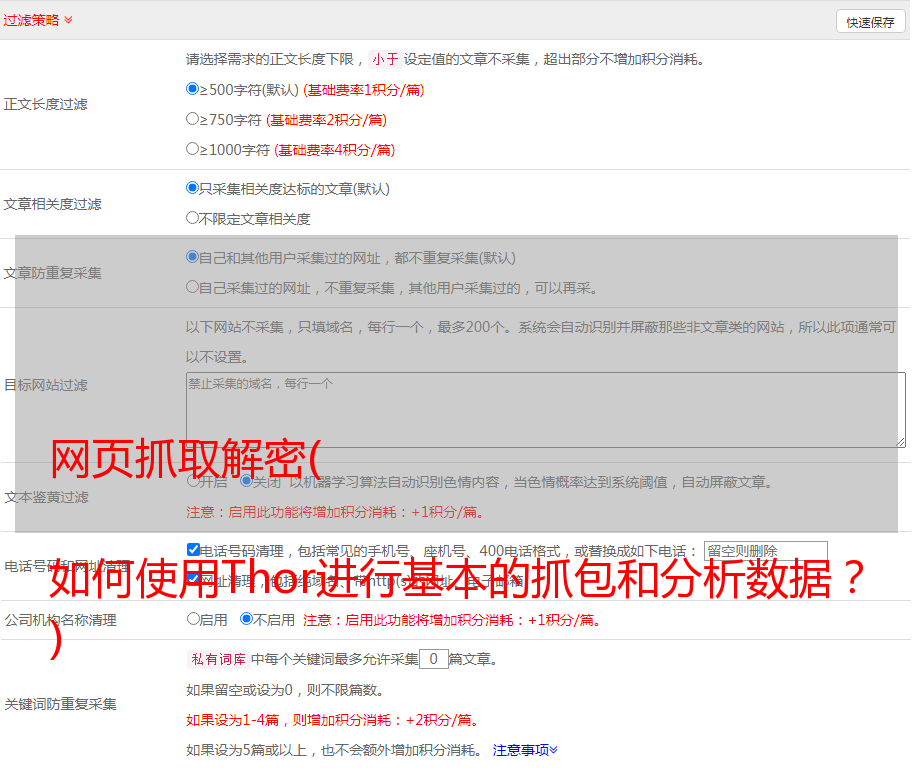Click the red 注意 warning beside 不启用
The image size is (912, 768).
click(451, 620)
